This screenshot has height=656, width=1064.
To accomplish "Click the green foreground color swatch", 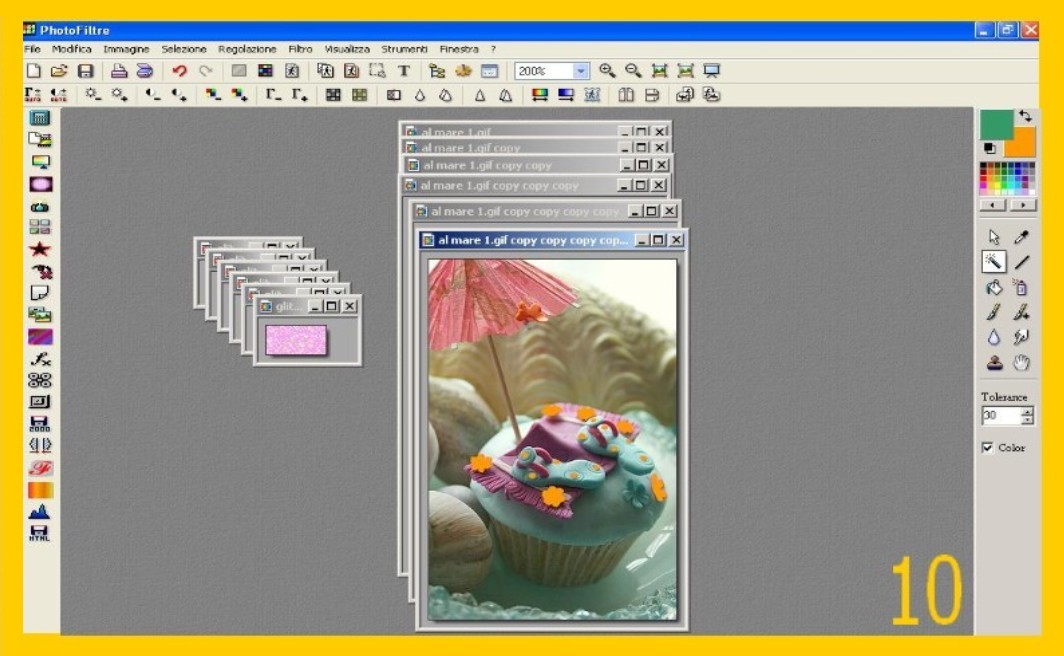I will 995,125.
